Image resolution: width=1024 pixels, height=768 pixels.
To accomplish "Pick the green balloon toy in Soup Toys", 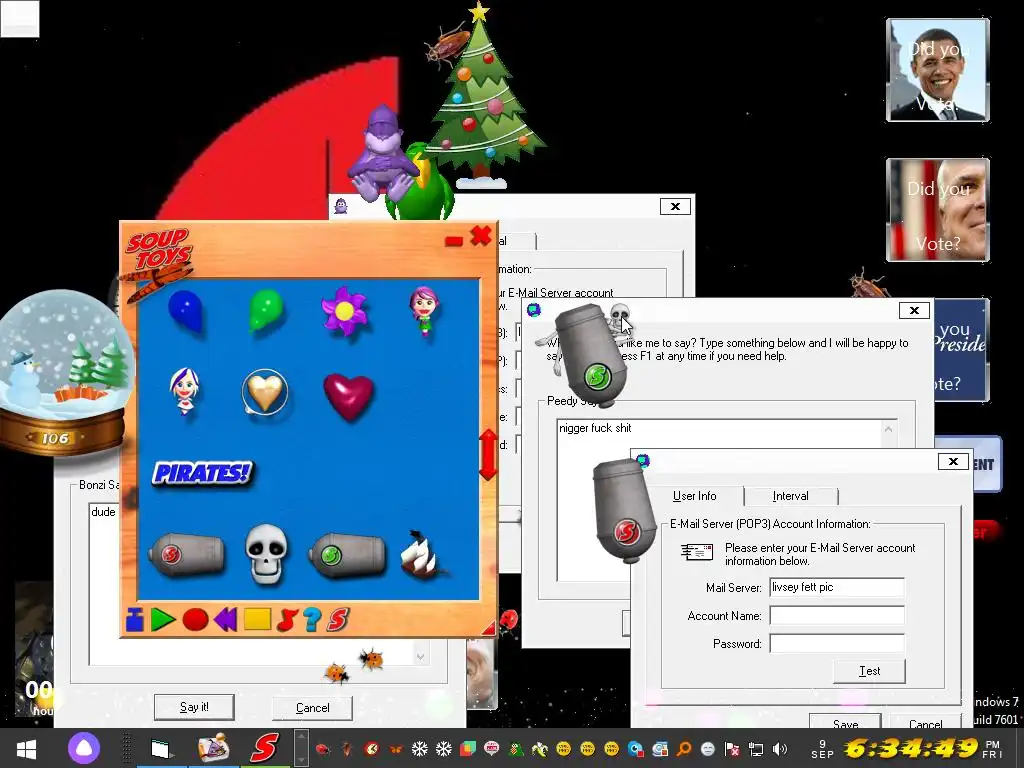I will click(x=266, y=310).
